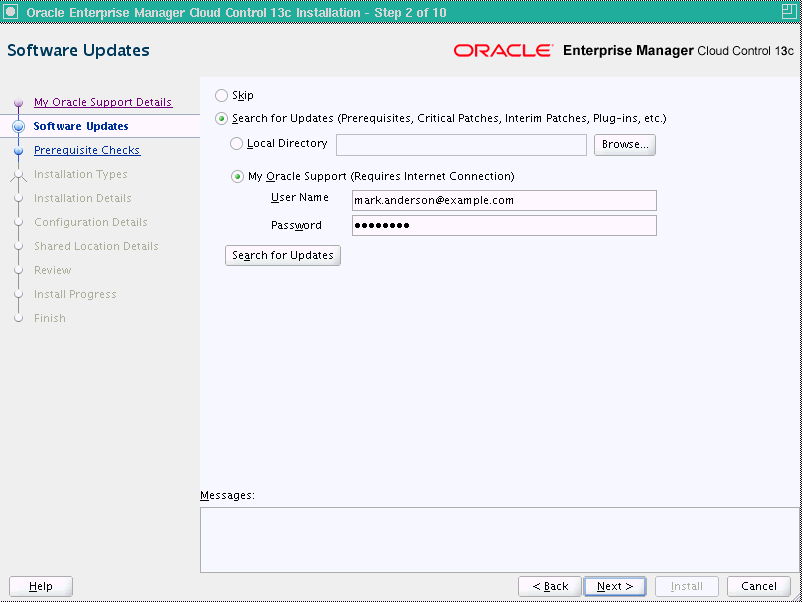Image resolution: width=802 pixels, height=602 pixels.
Task: Click the Prerequisite Checks step bullet
Action: click(18, 150)
